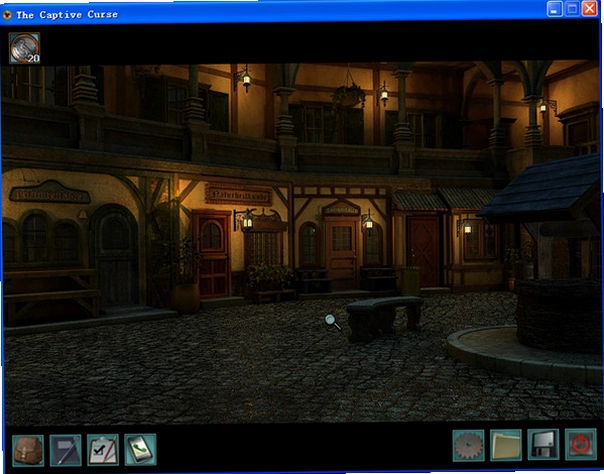Examine the stone bench in courtyard
604x474 pixels.
pos(384,317)
